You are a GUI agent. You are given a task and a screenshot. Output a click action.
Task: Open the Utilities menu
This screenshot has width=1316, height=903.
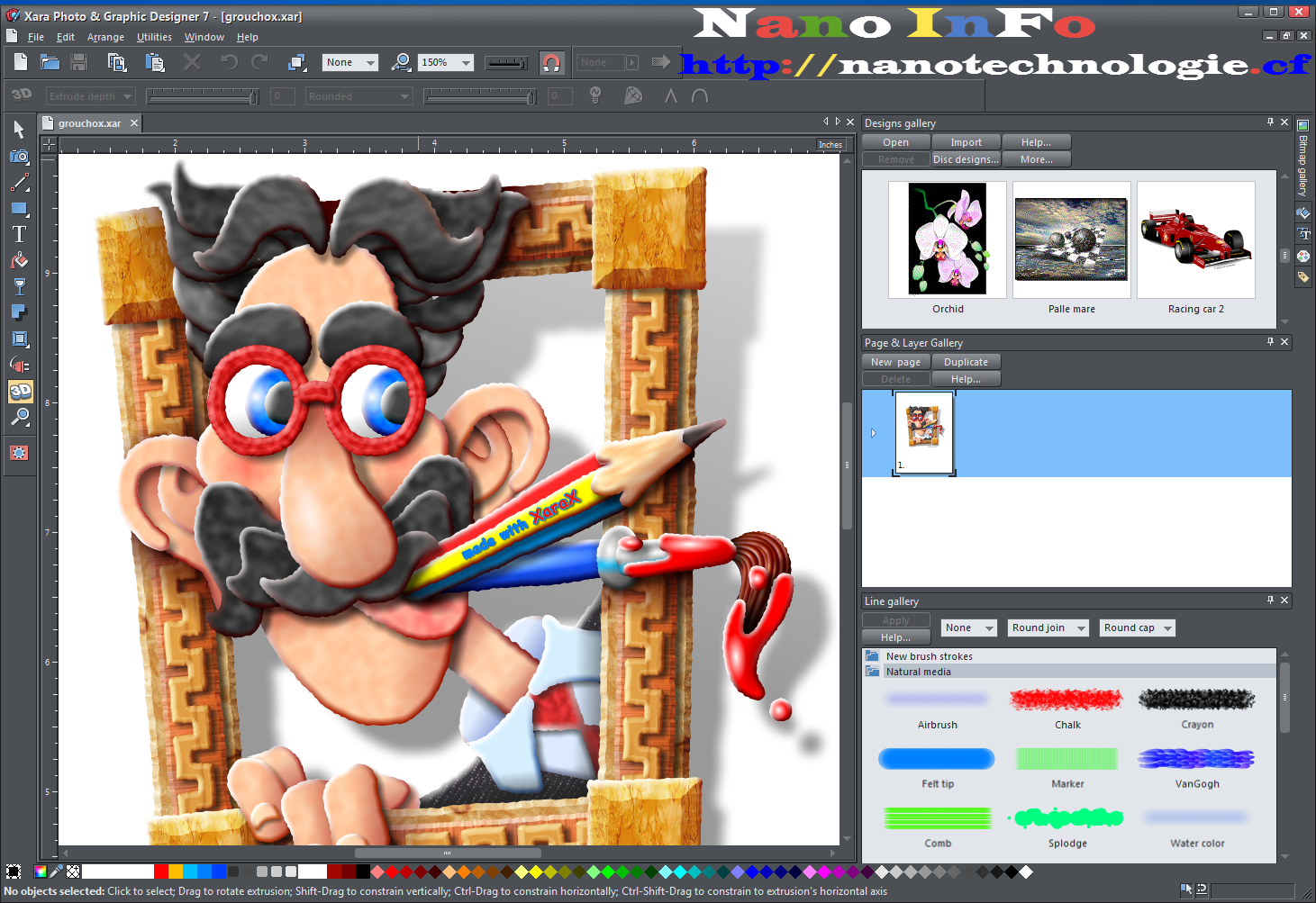coord(154,37)
